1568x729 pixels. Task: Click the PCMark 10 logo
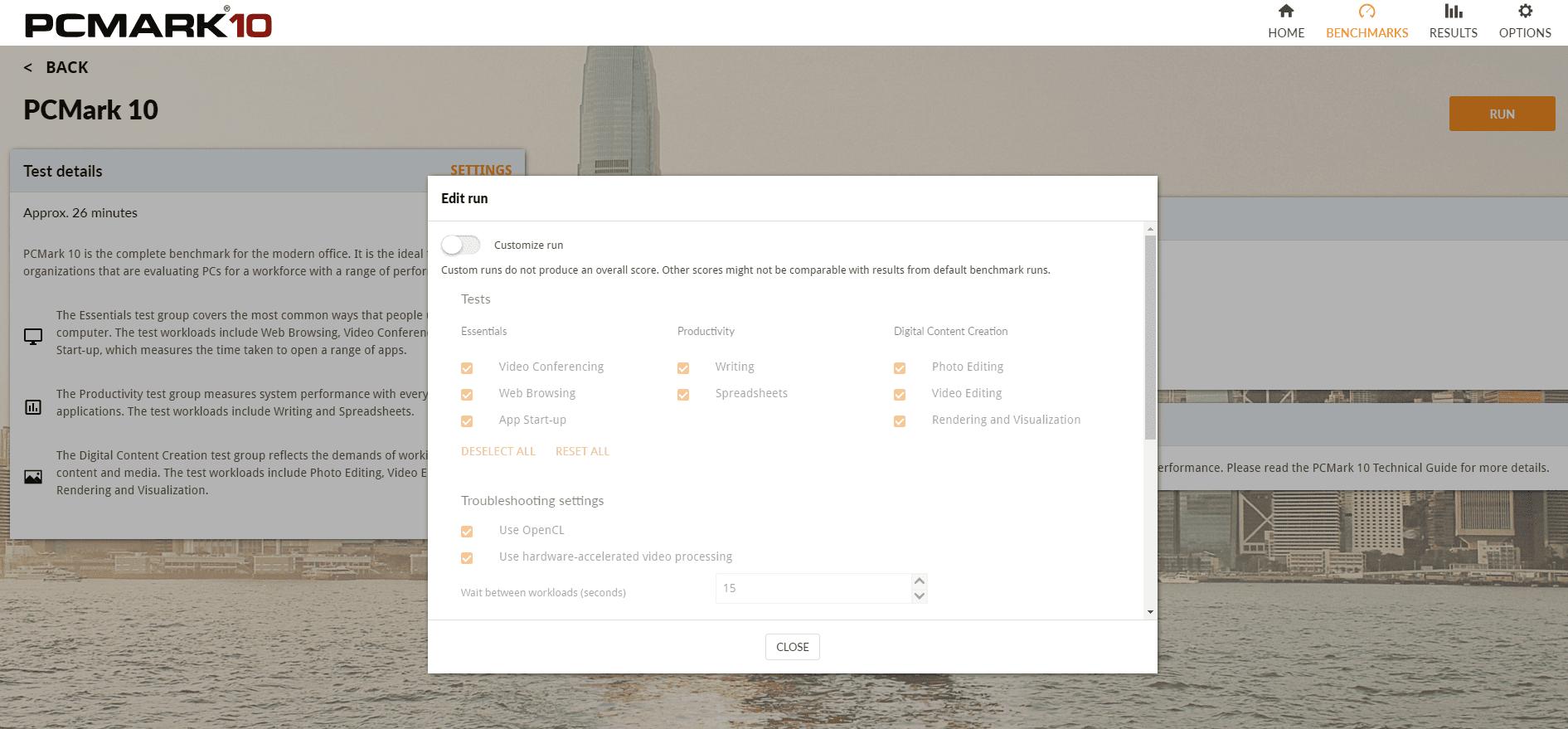(148, 23)
